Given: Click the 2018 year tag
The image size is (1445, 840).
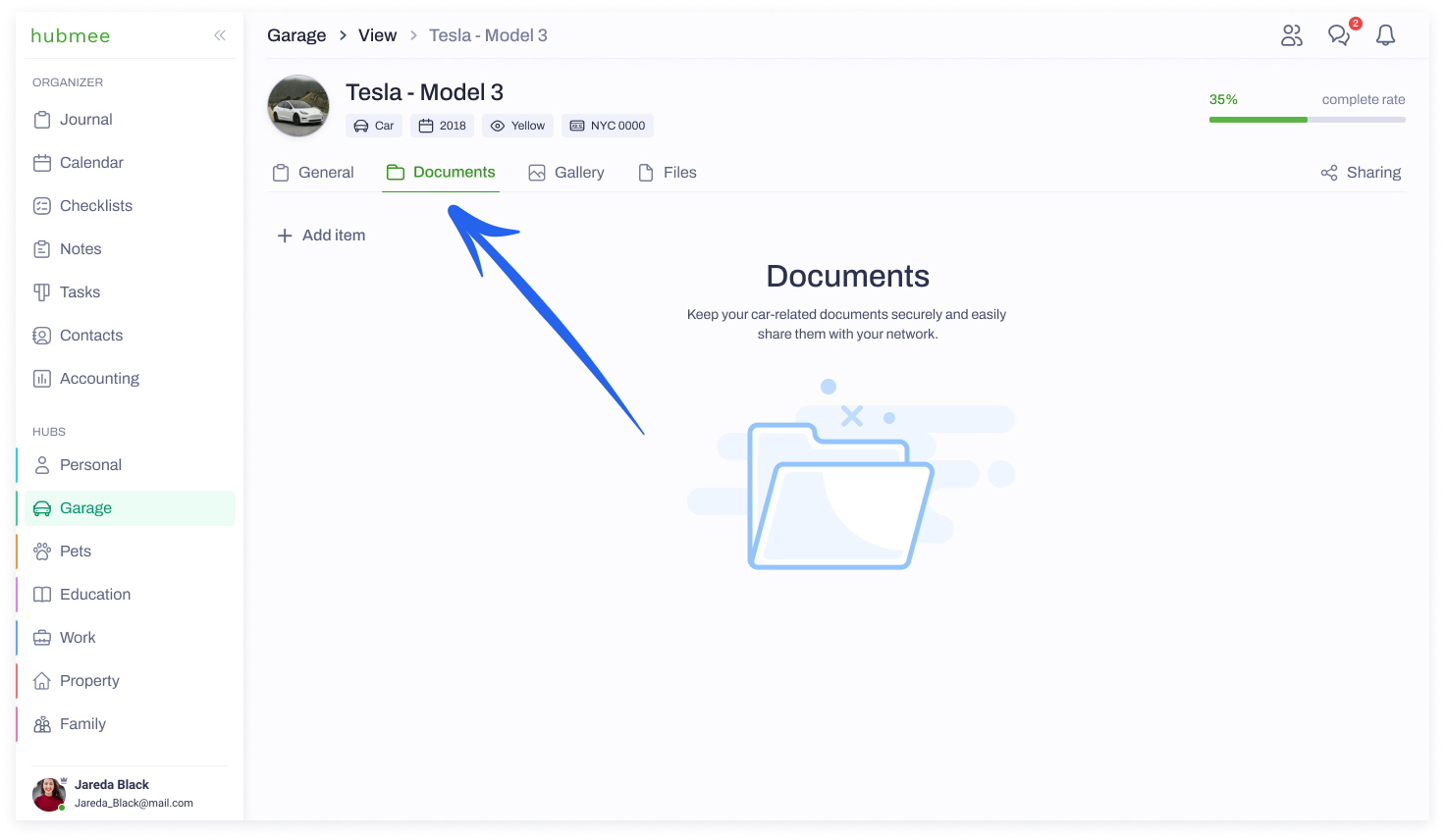Looking at the screenshot, I should (x=443, y=126).
